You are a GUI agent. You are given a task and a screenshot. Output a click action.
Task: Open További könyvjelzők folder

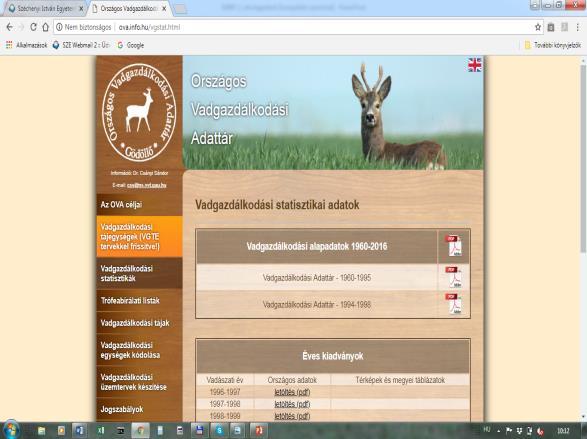(553, 45)
